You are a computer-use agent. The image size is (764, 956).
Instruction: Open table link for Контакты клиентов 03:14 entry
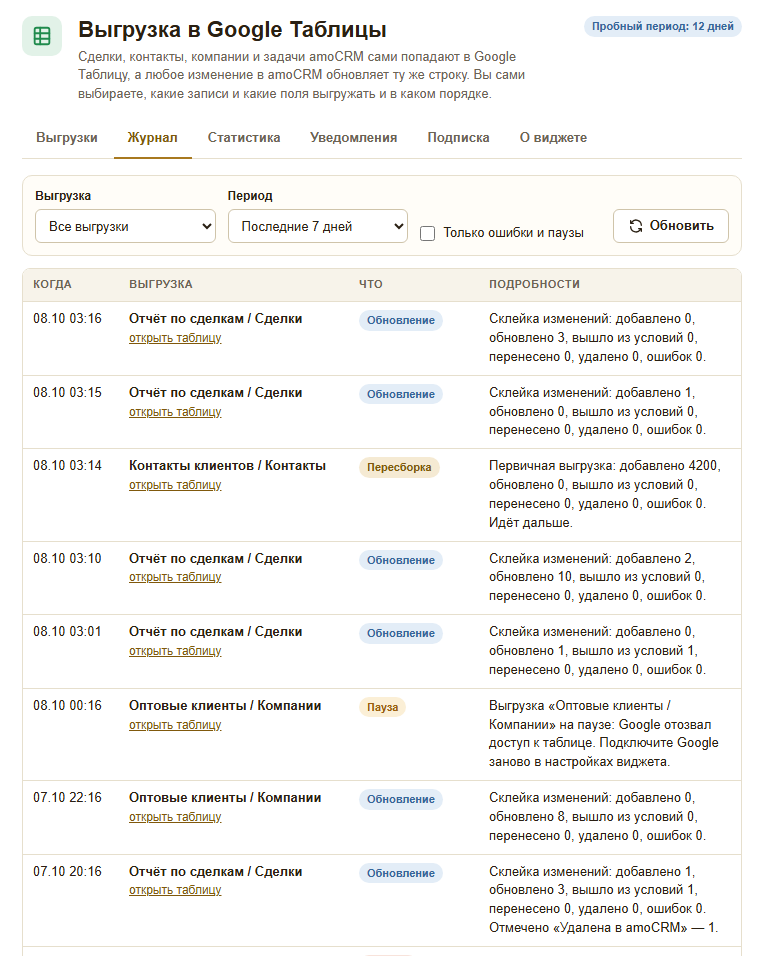[175, 485]
